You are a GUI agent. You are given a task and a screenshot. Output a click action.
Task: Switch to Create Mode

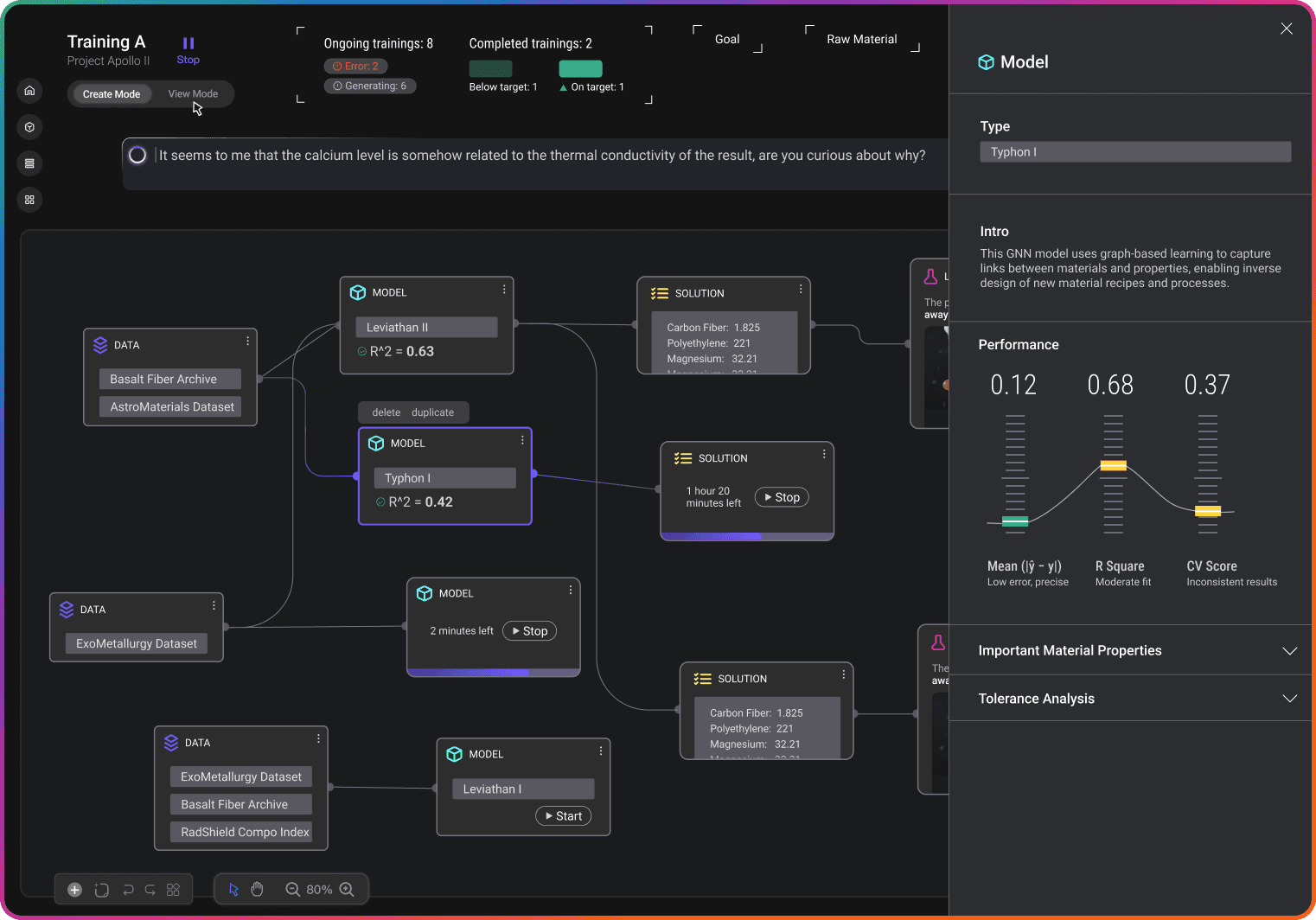coord(112,93)
